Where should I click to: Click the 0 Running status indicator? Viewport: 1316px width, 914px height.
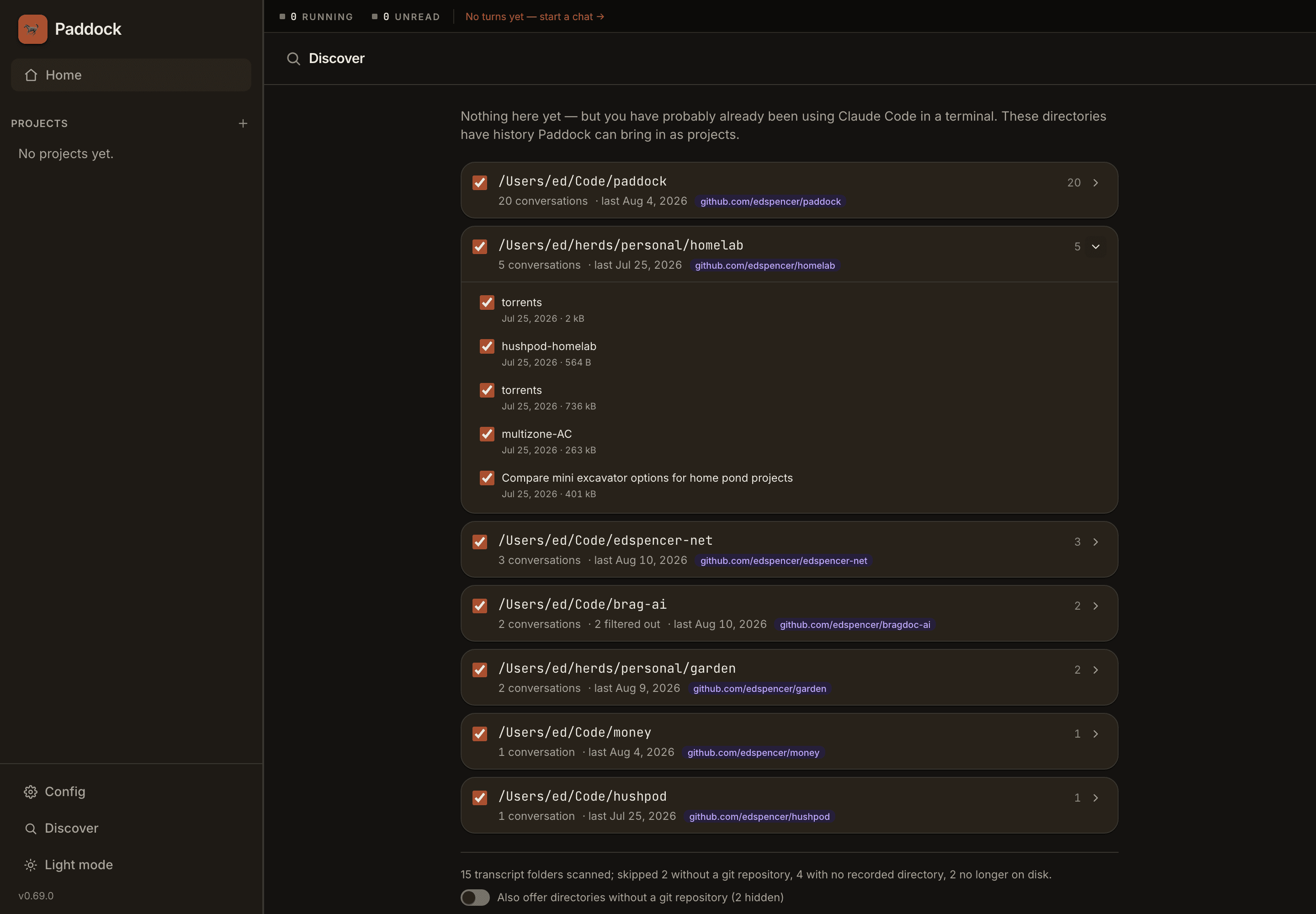tap(316, 16)
